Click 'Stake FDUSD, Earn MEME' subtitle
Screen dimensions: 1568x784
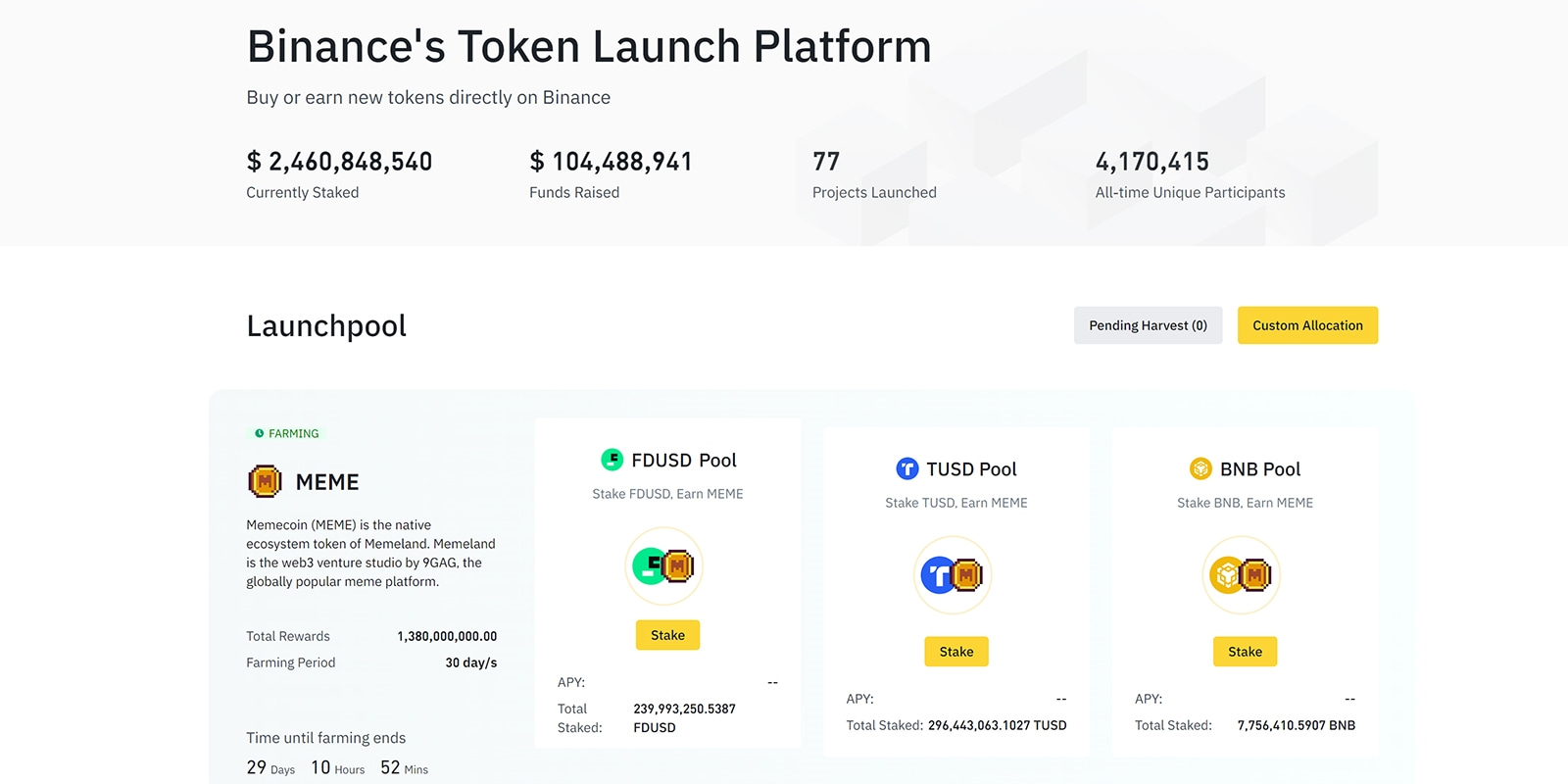tap(667, 494)
